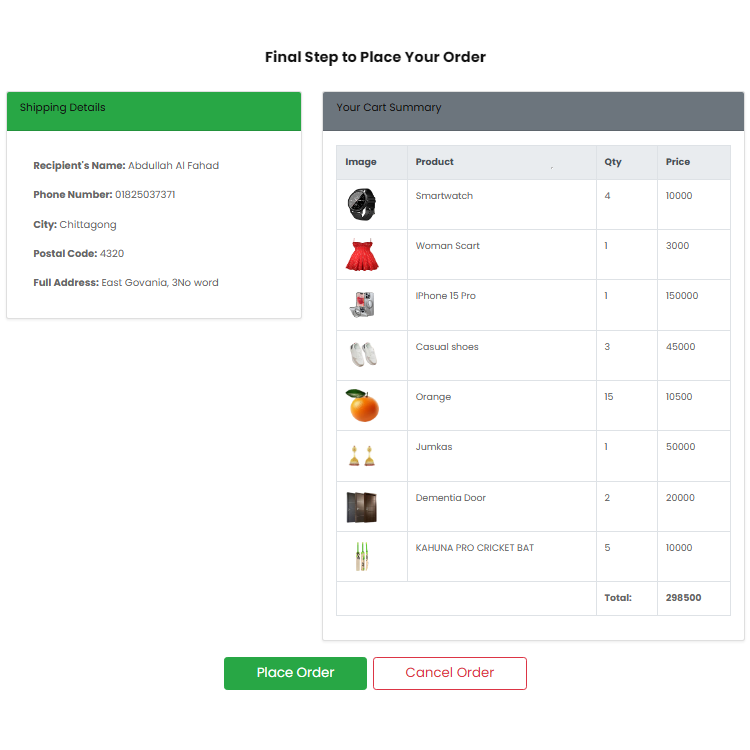The width and height of the screenshot is (750, 750).
Task: Select the Orange fruit image
Action: [362, 405]
